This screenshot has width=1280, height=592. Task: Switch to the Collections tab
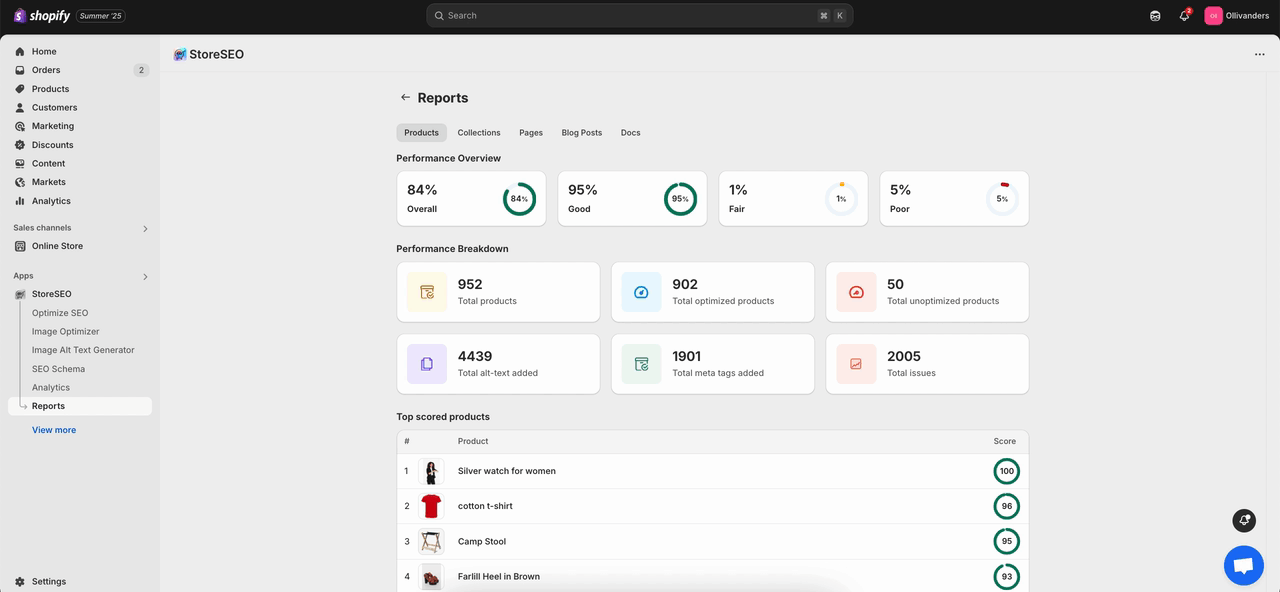pos(479,133)
